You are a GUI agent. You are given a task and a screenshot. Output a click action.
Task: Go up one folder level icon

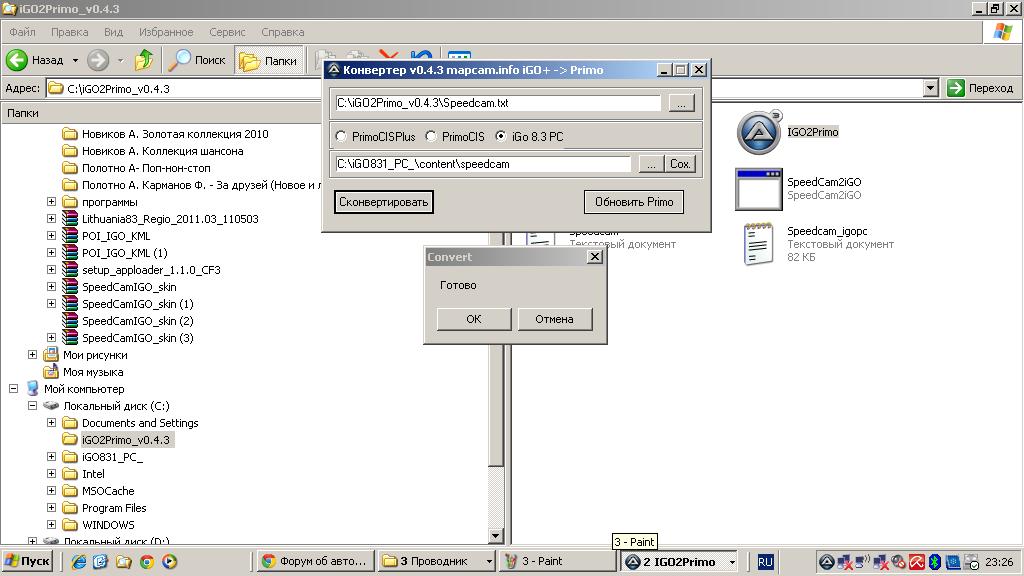144,60
